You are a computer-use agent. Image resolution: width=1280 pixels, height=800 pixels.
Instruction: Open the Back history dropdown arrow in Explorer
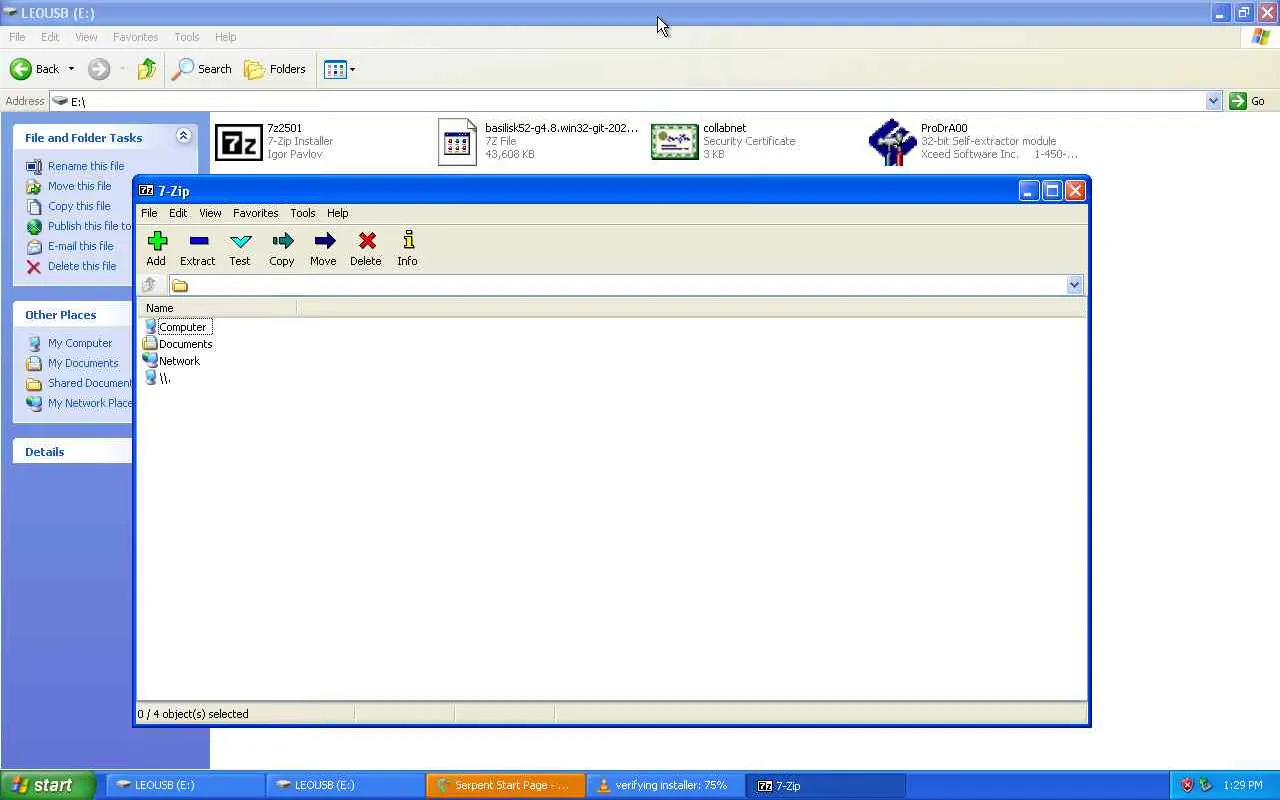tap(71, 69)
